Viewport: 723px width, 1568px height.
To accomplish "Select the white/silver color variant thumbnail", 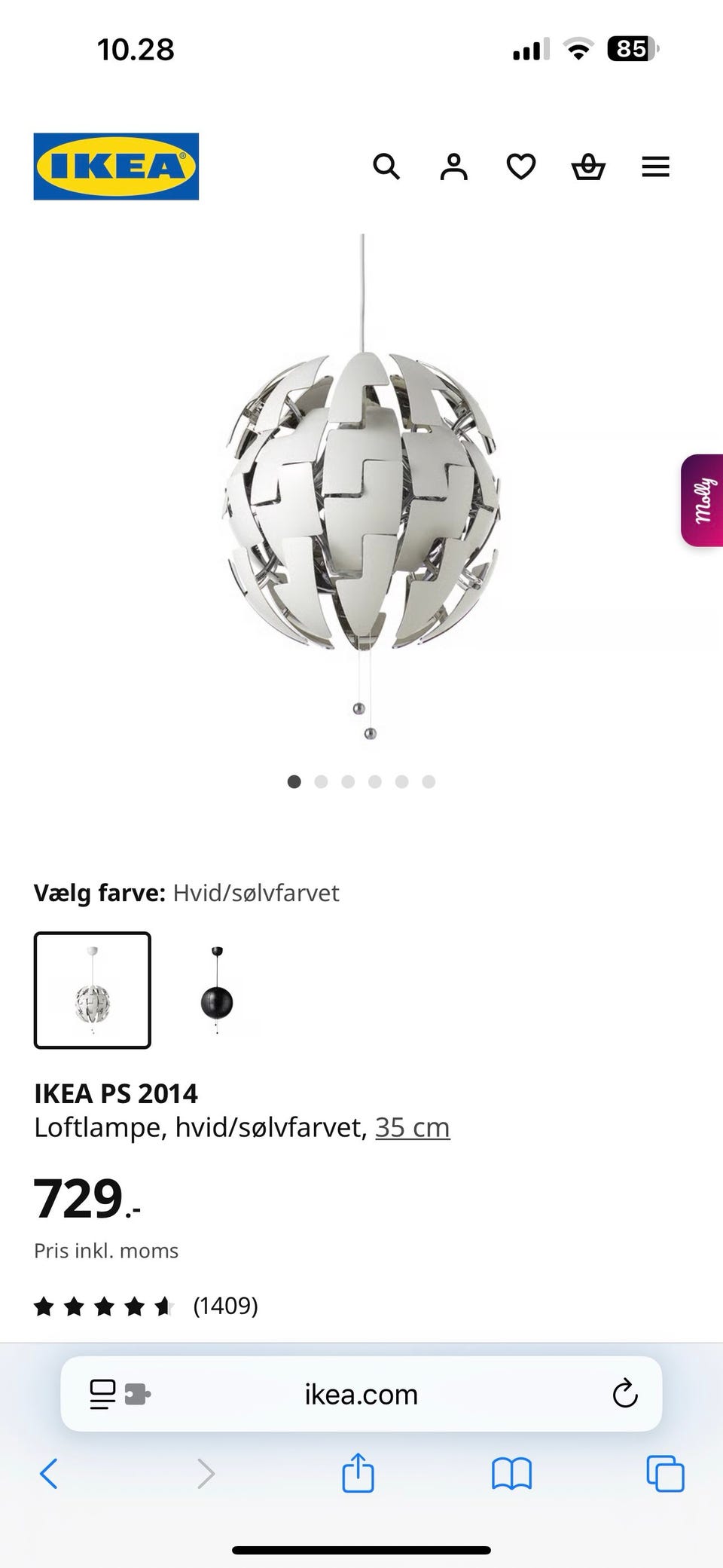I will pyautogui.click(x=93, y=990).
